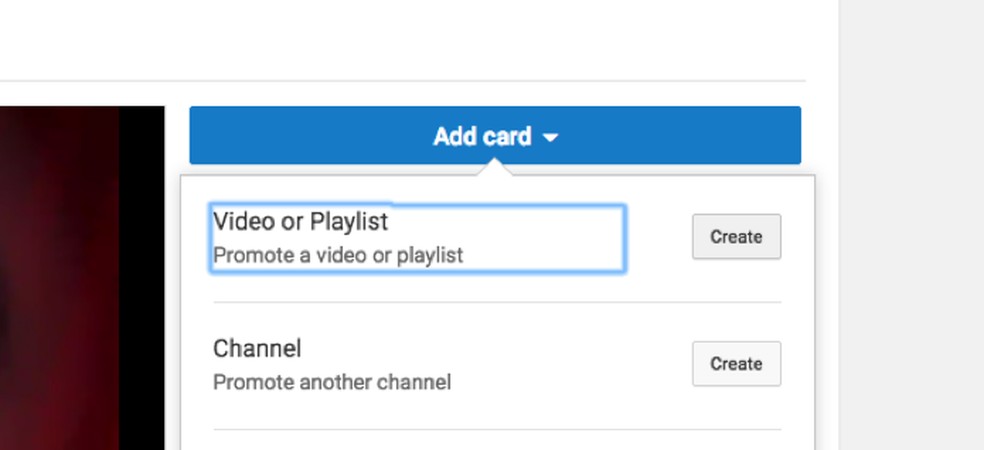This screenshot has width=984, height=450.
Task: Click the 'Add card' label text
Action: click(482, 136)
